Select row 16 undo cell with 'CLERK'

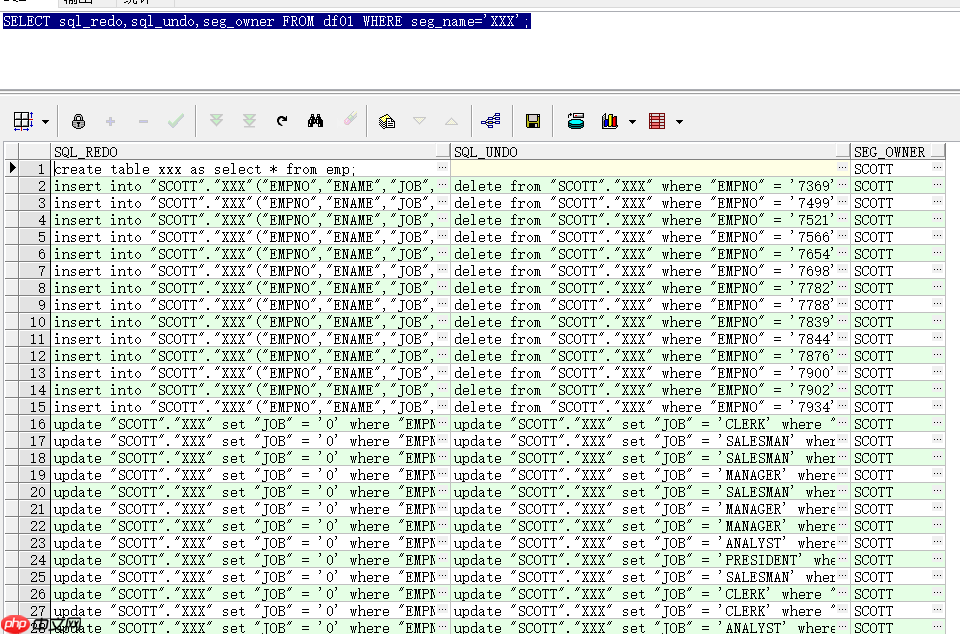[x=644, y=424]
